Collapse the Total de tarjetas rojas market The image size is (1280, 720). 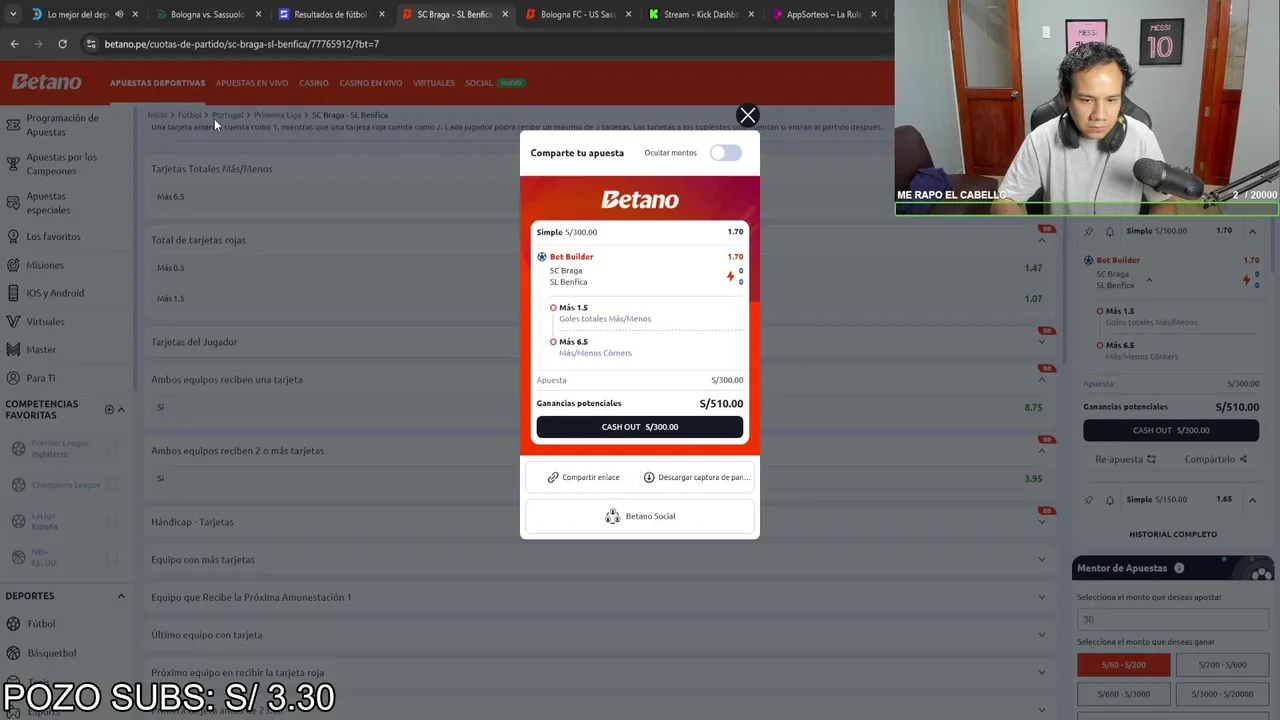pos(1042,240)
